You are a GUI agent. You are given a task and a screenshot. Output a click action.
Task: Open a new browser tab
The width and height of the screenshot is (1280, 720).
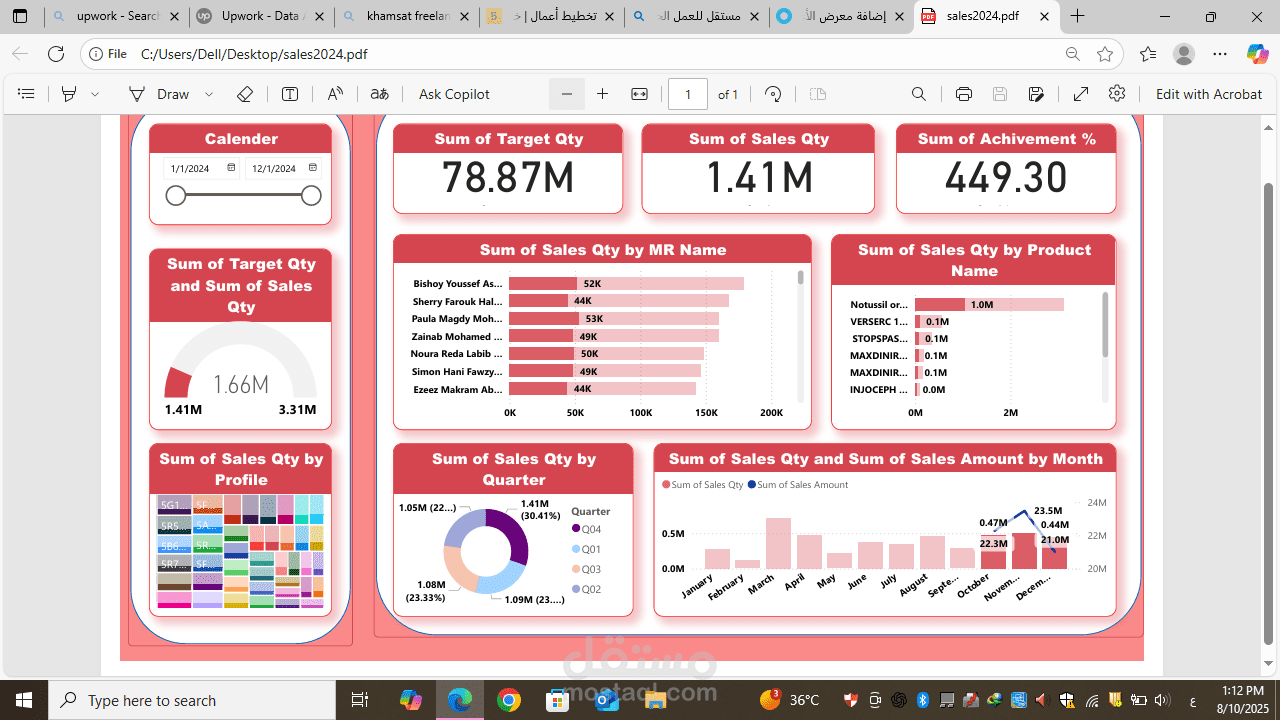pyautogui.click(x=1078, y=17)
